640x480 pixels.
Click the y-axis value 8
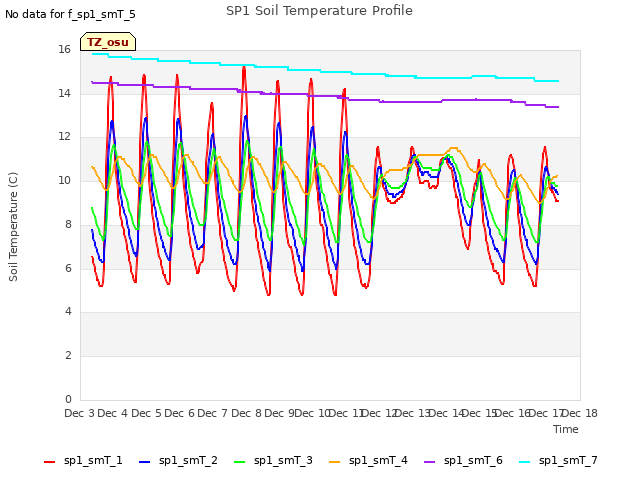click(x=68, y=224)
